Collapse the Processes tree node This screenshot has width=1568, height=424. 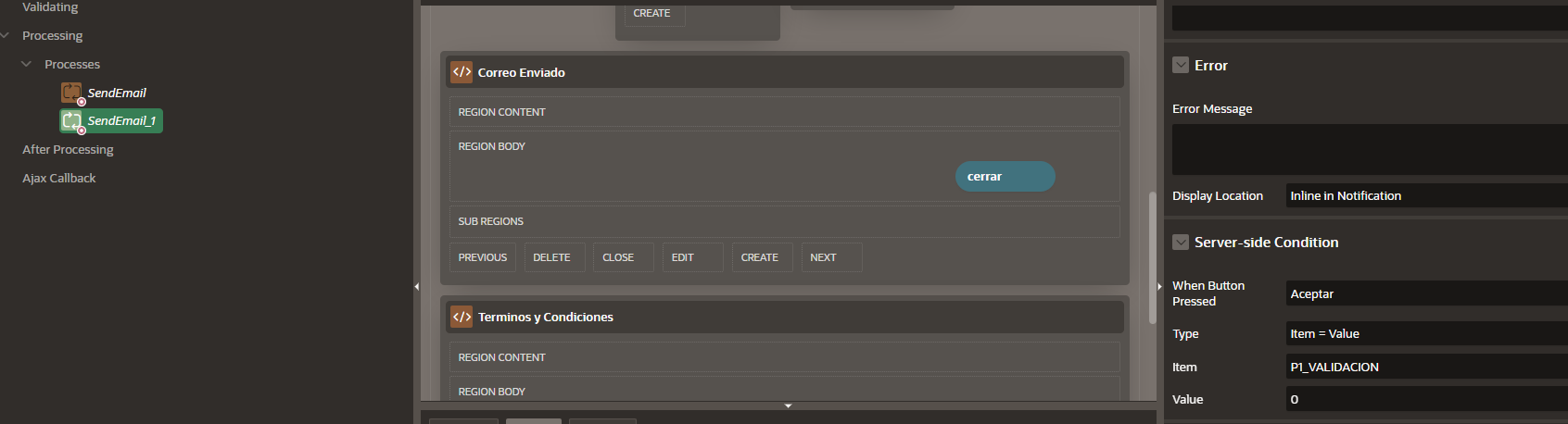[x=27, y=65]
